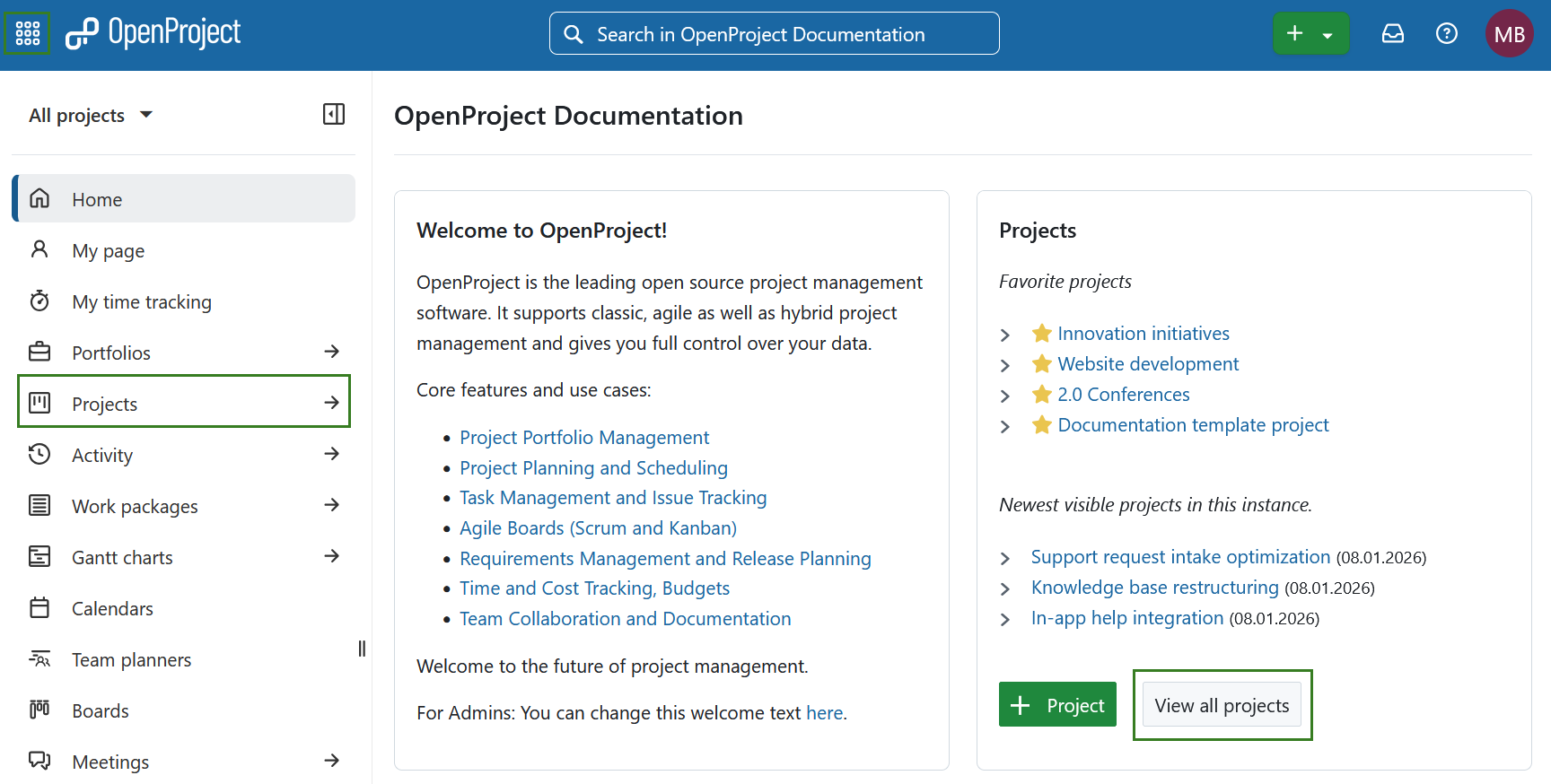This screenshot has width=1551, height=784.
Task: Open Time and Cost Tracking, Budgets link
Action: pos(594,588)
